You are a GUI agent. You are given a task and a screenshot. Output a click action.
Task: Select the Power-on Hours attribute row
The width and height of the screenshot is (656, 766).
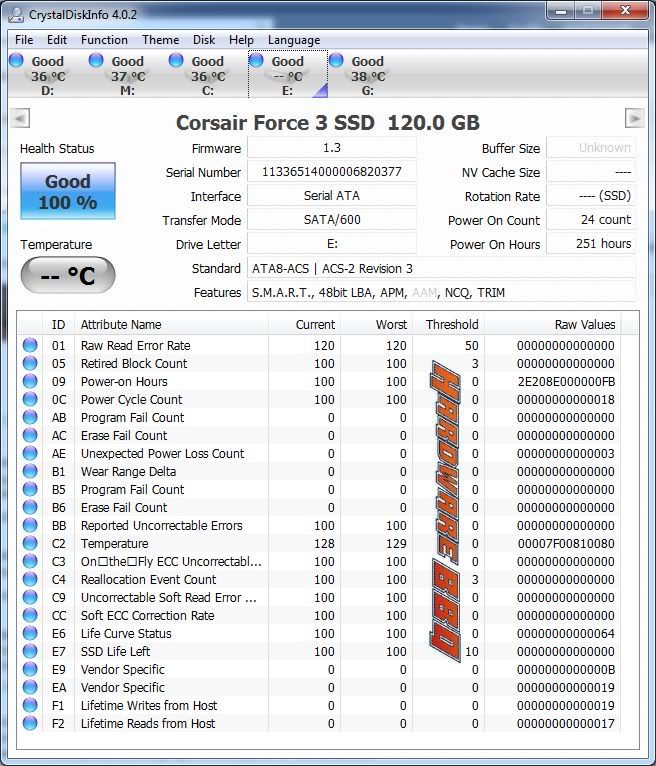(x=319, y=382)
